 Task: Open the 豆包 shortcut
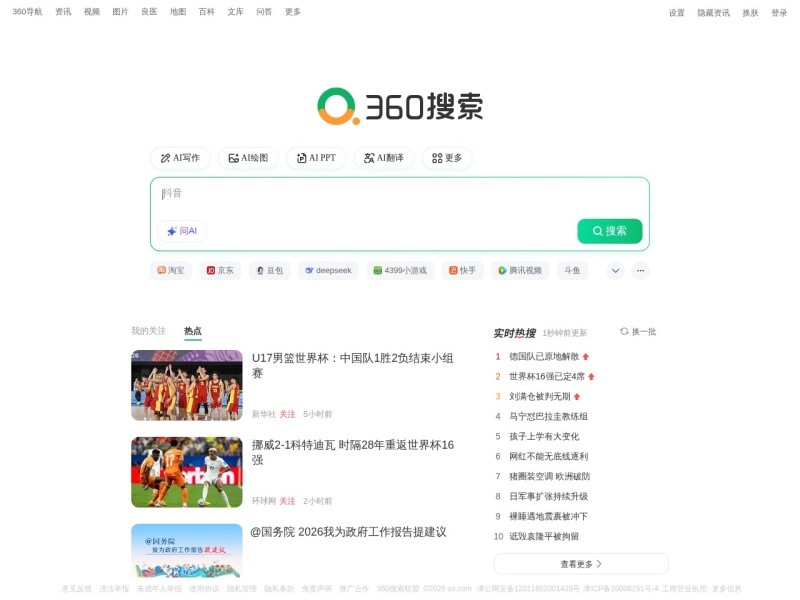pos(270,270)
